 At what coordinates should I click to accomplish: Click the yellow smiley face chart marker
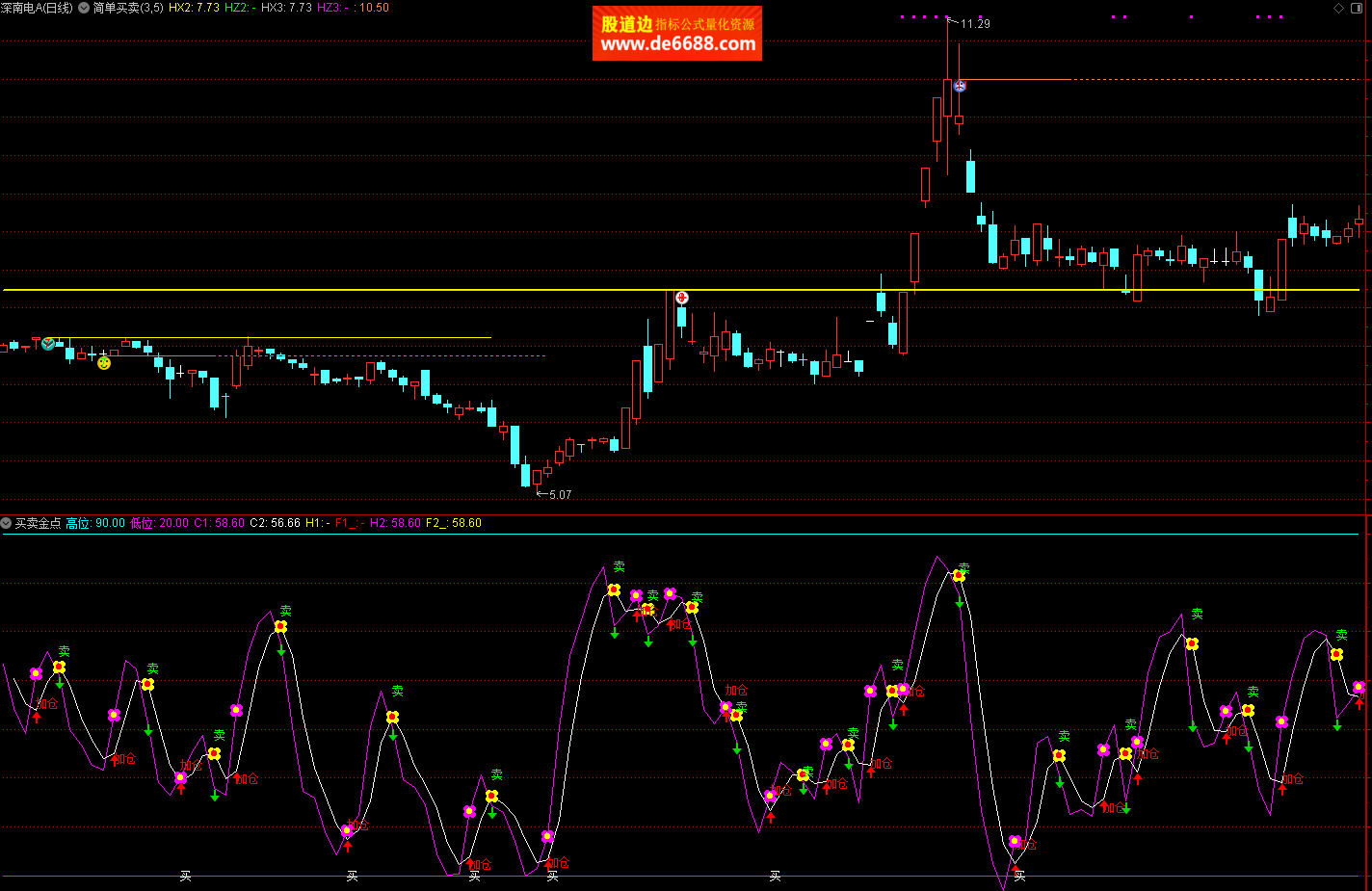(x=104, y=363)
